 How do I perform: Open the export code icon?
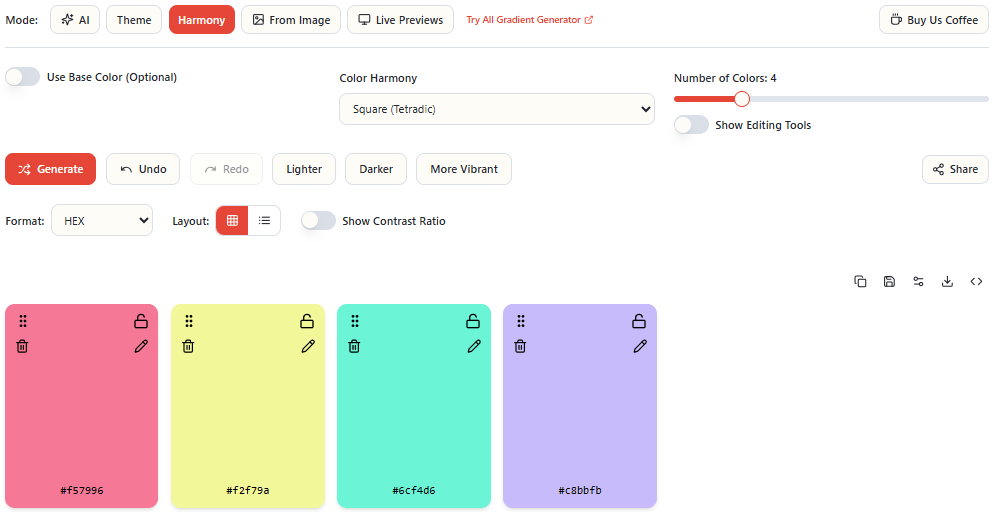976,282
